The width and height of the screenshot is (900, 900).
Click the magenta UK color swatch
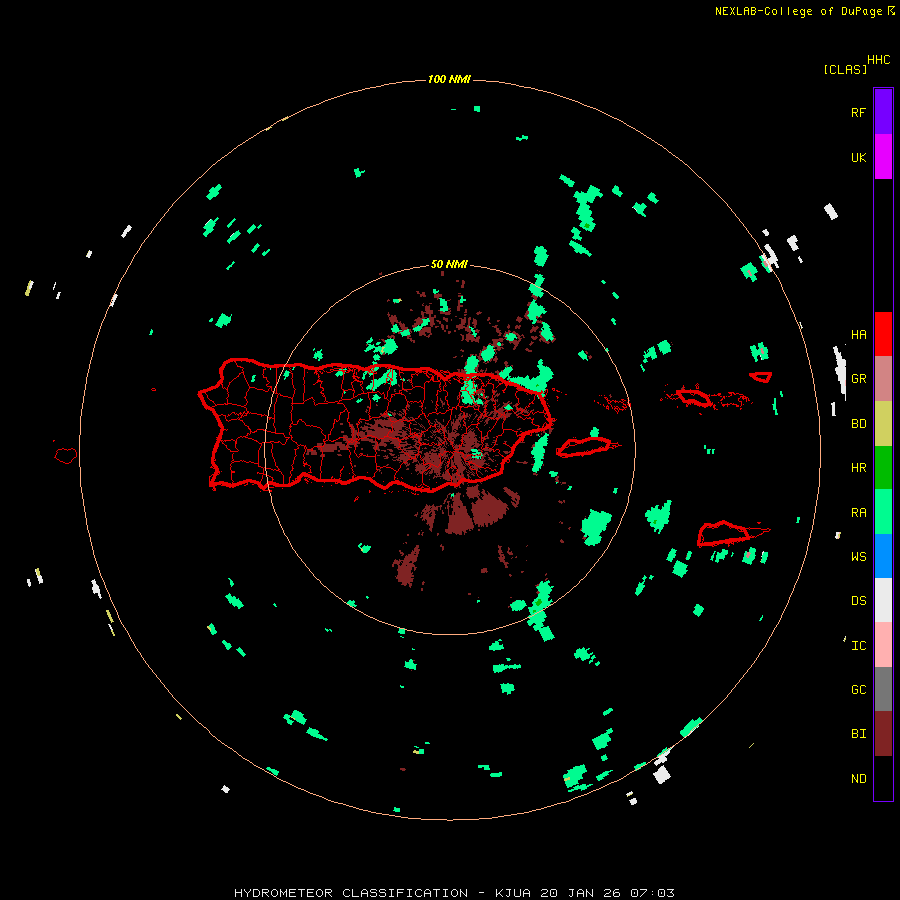click(883, 157)
